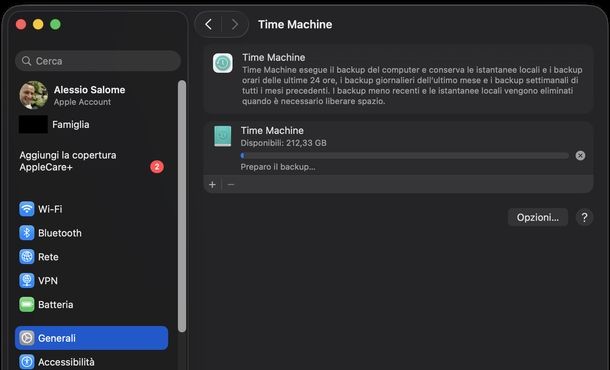This screenshot has width=610, height=370.
Task: Click the black Famiglia thumbnail
Action: (33, 124)
